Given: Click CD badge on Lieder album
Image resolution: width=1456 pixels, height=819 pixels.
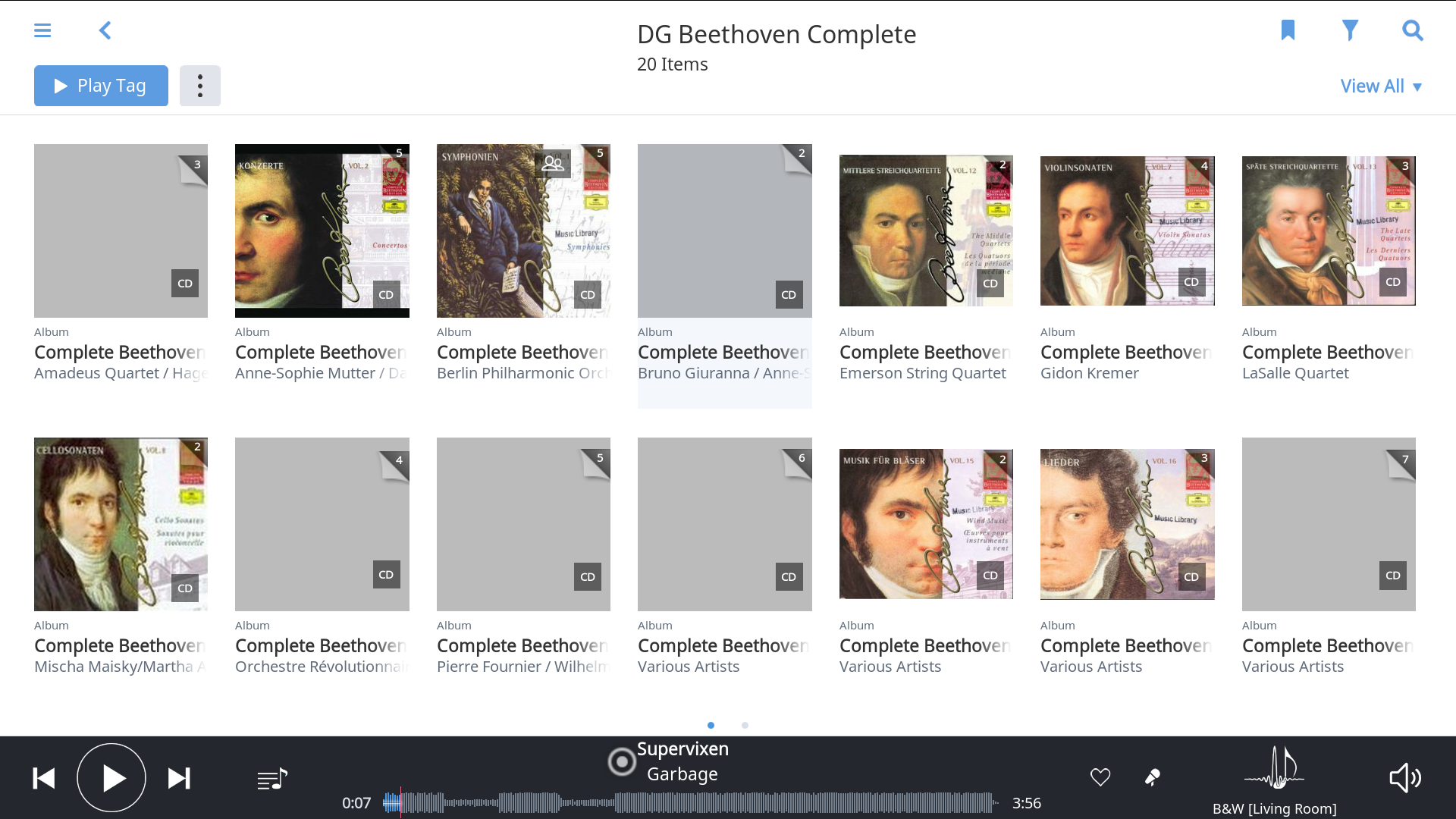Looking at the screenshot, I should click(1191, 576).
